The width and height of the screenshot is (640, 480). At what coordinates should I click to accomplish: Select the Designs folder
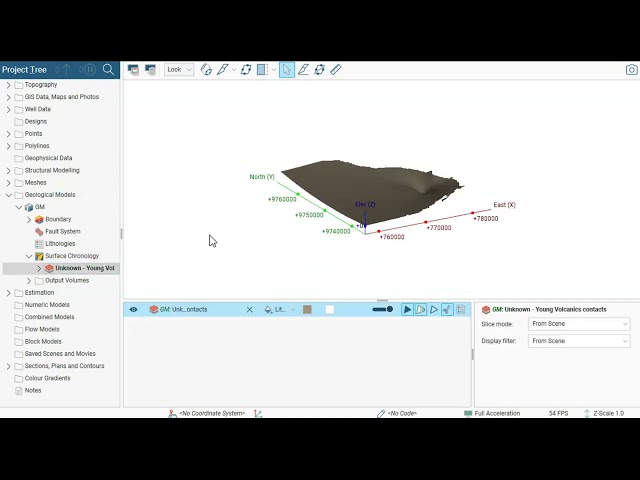[36, 122]
